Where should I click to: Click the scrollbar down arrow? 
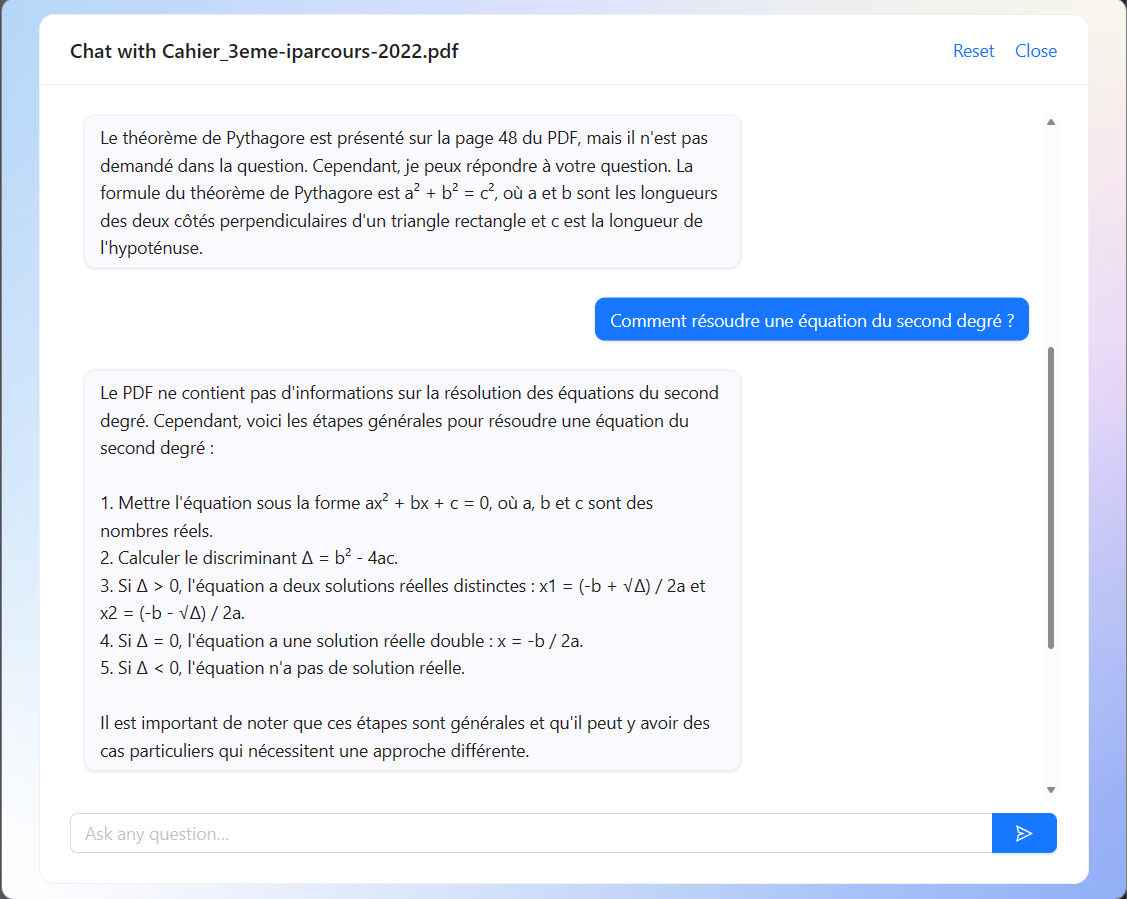(1050, 789)
